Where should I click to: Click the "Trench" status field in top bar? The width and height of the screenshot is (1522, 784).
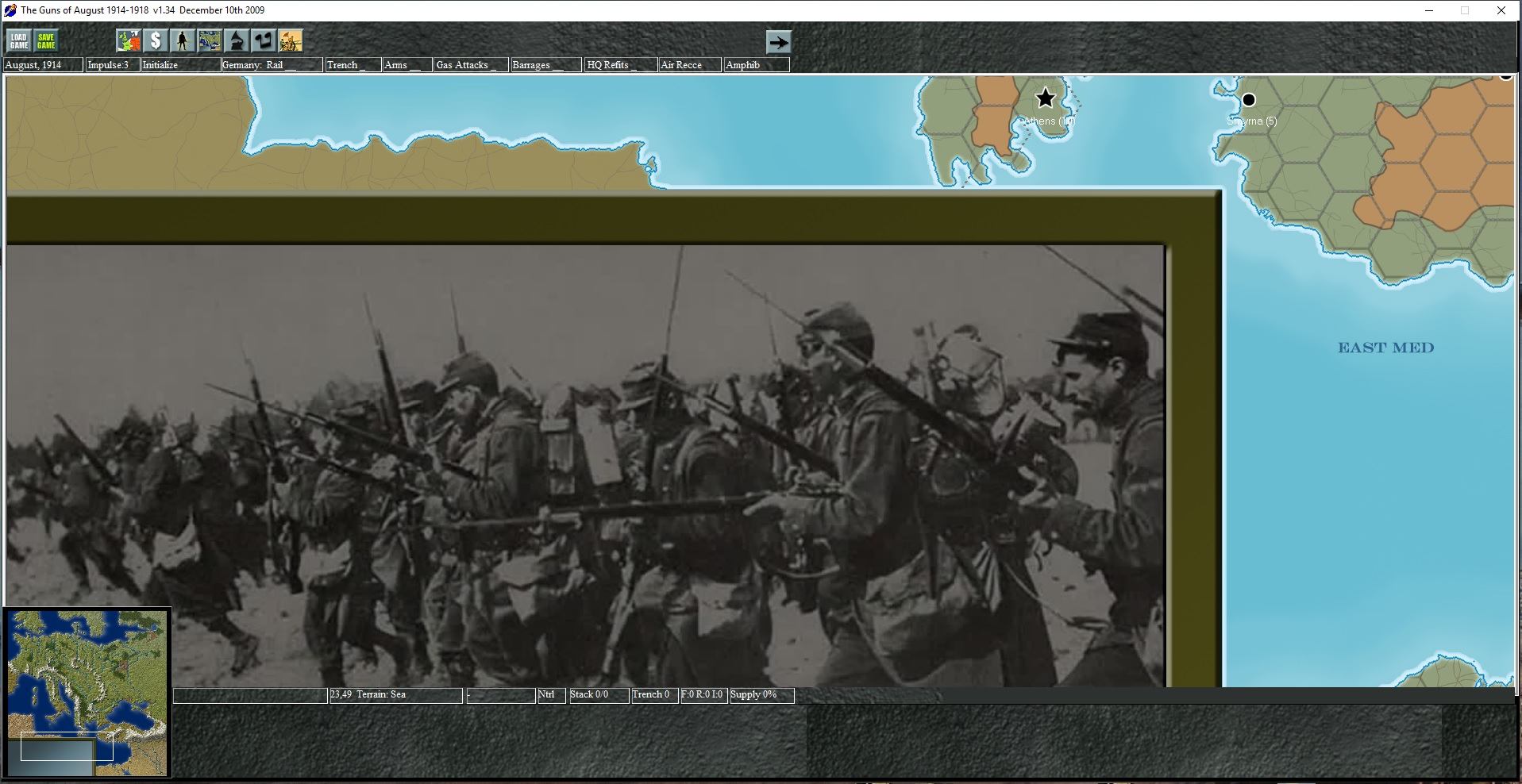pos(353,65)
